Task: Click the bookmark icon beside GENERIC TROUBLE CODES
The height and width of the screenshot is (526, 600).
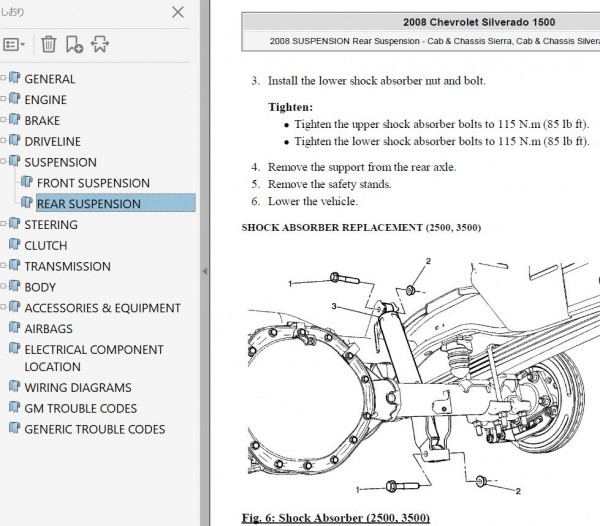Action: pyautogui.click(x=15, y=428)
